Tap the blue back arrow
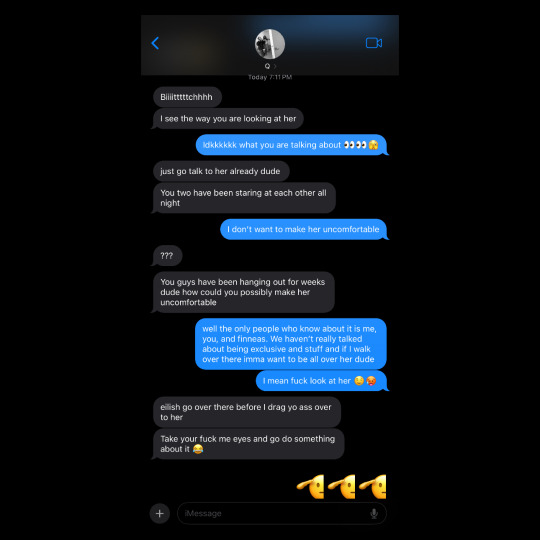Image resolution: width=540 pixels, height=540 pixels. tap(155, 43)
